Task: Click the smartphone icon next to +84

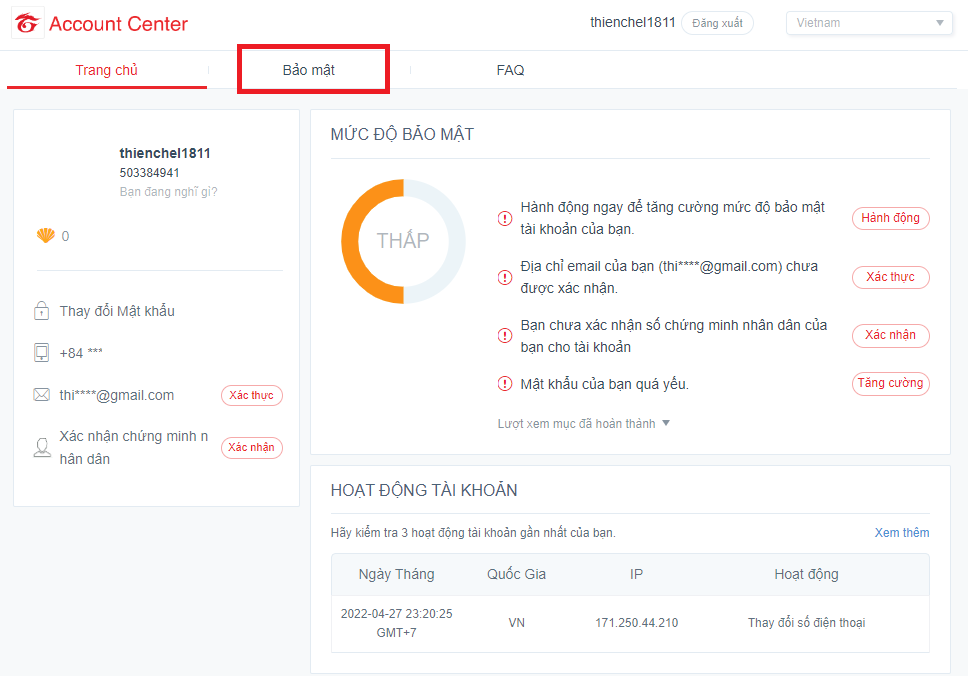Action: 42,353
